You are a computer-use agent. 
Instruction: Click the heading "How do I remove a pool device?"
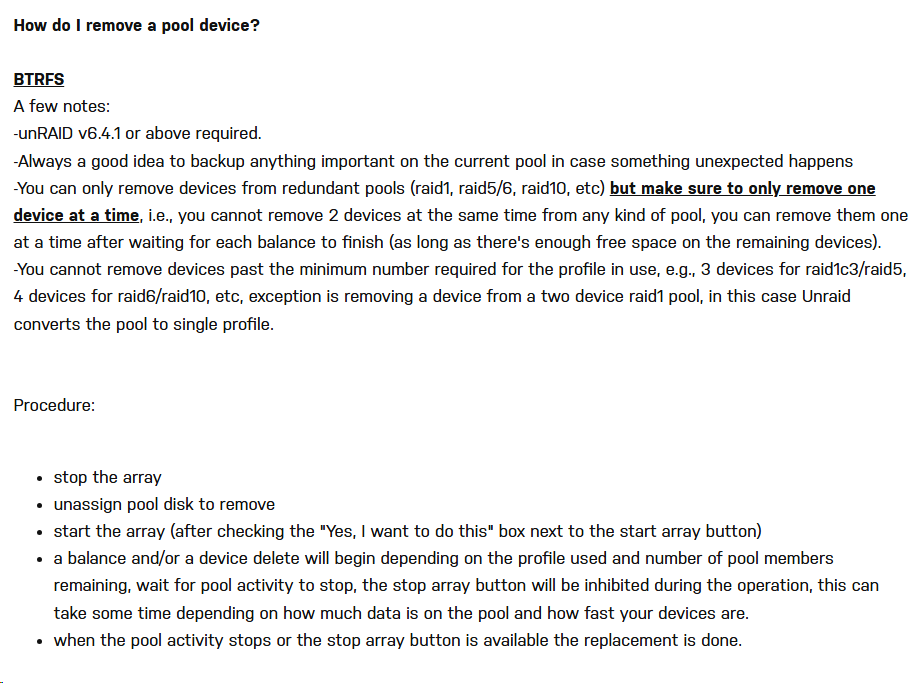(x=136, y=25)
